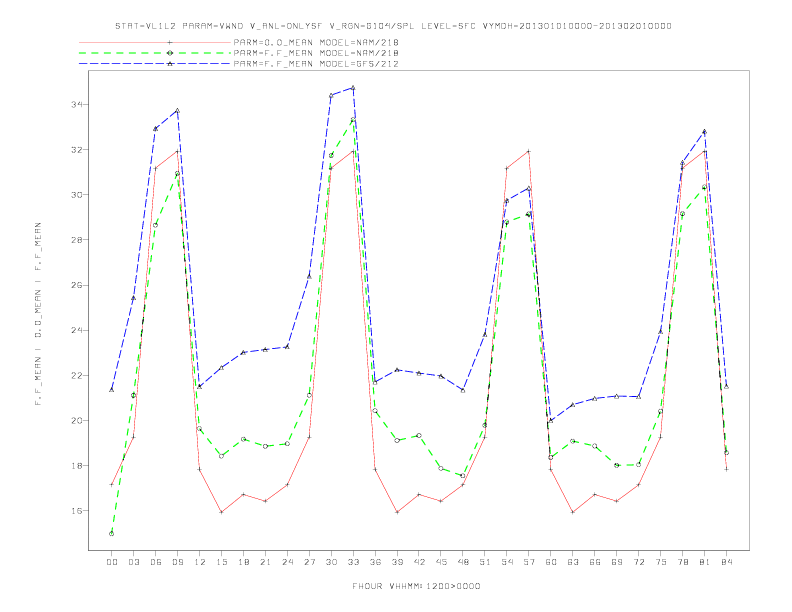Click x-axis forecast hour label 60

(x=551, y=562)
